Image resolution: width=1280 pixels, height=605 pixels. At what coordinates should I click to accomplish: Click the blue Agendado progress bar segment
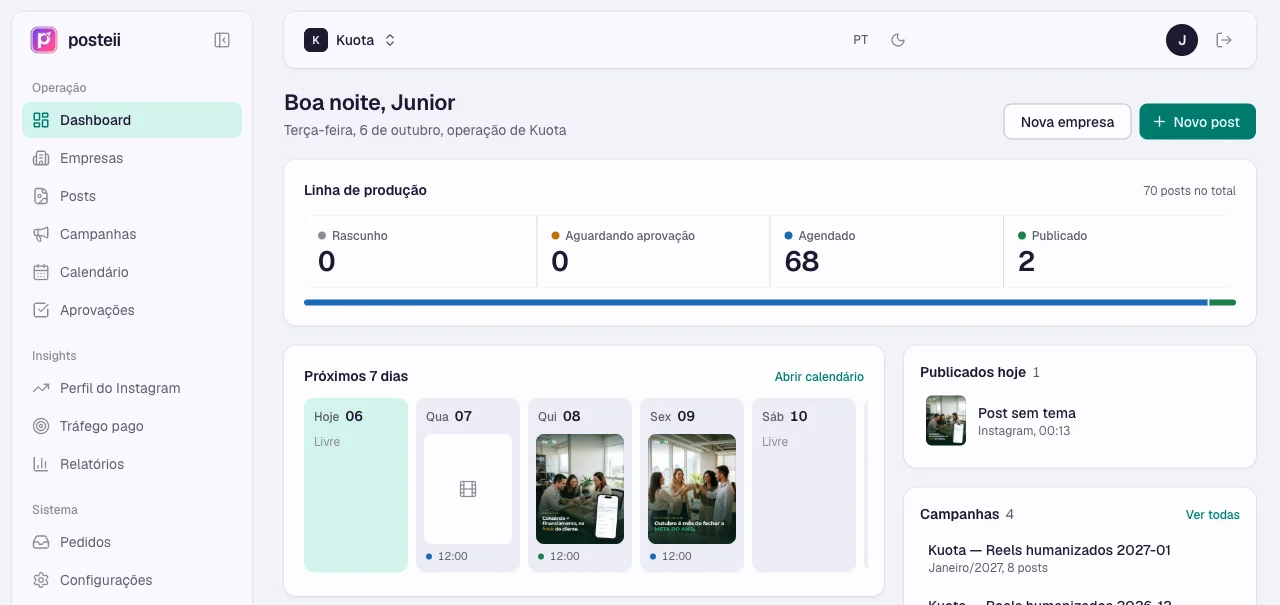[756, 302]
